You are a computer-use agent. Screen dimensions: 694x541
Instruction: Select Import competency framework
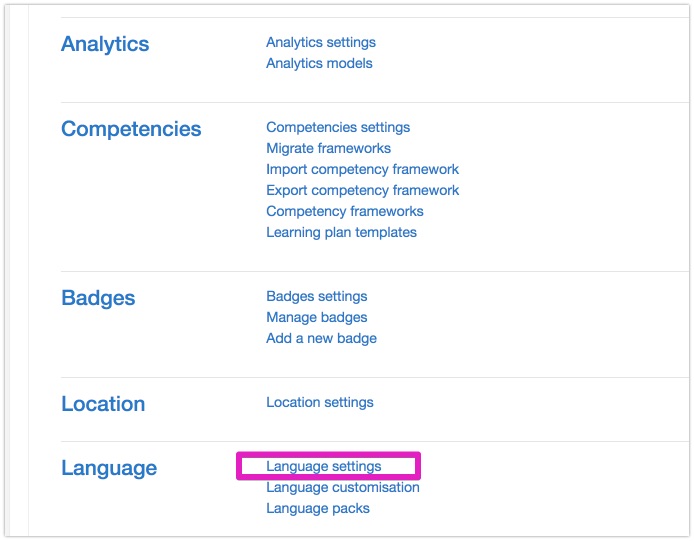click(x=362, y=170)
